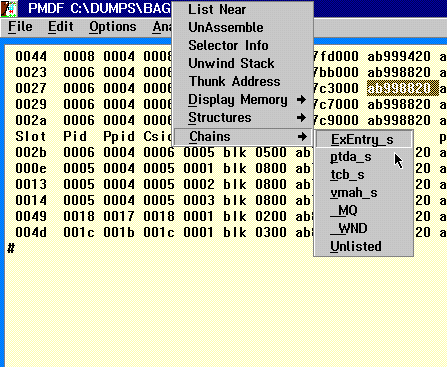Click value 0200 in slot 0049 row
The height and width of the screenshot is (367, 447).
click(271, 216)
